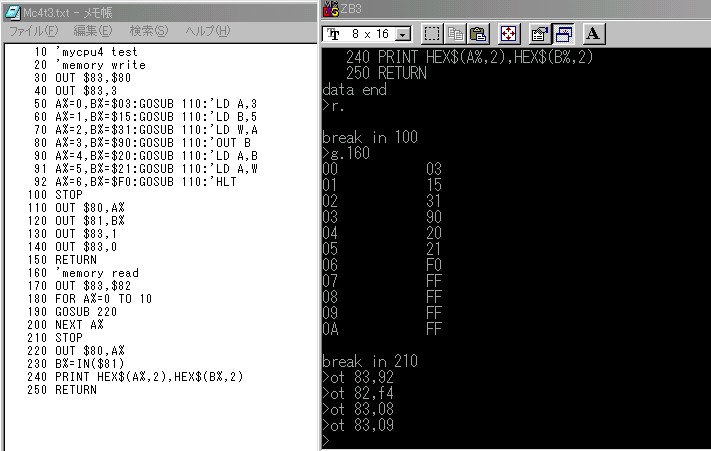
Task: Click the '240 PRINT HEX$' line in ZB3 terminal
Action: (x=469, y=57)
